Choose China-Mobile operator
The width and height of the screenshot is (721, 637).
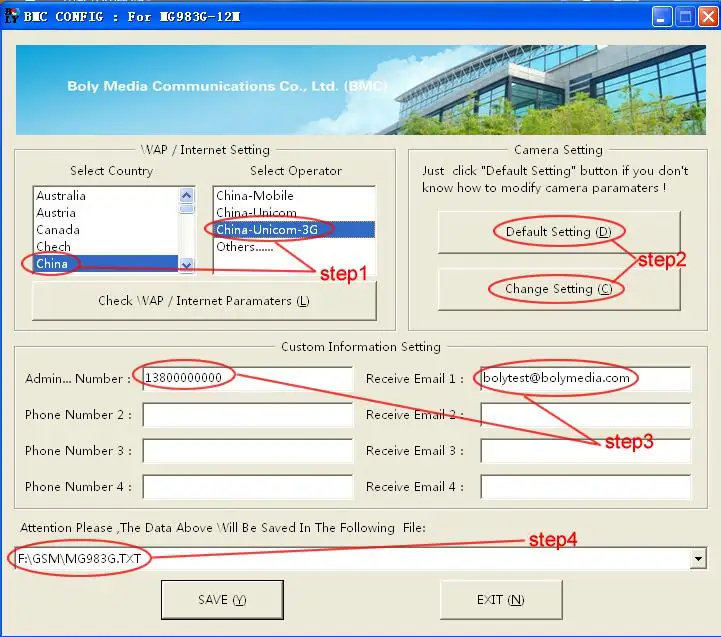tap(294, 195)
